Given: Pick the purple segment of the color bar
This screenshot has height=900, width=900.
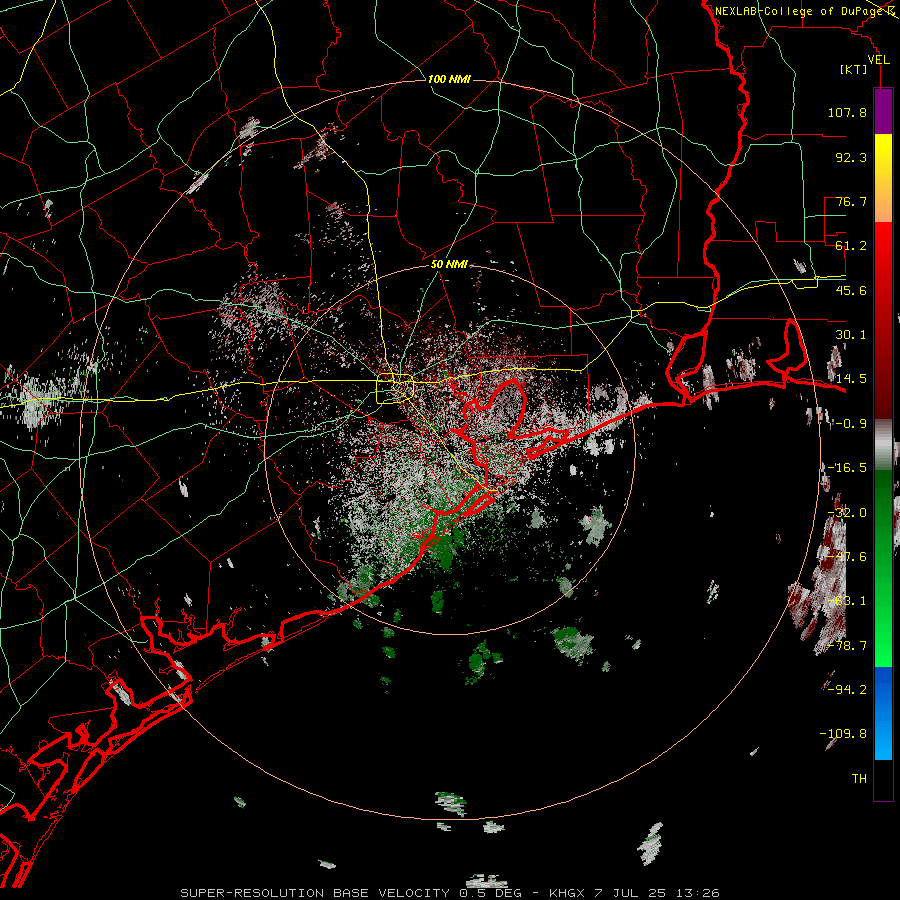Looking at the screenshot, I should click(x=883, y=111).
